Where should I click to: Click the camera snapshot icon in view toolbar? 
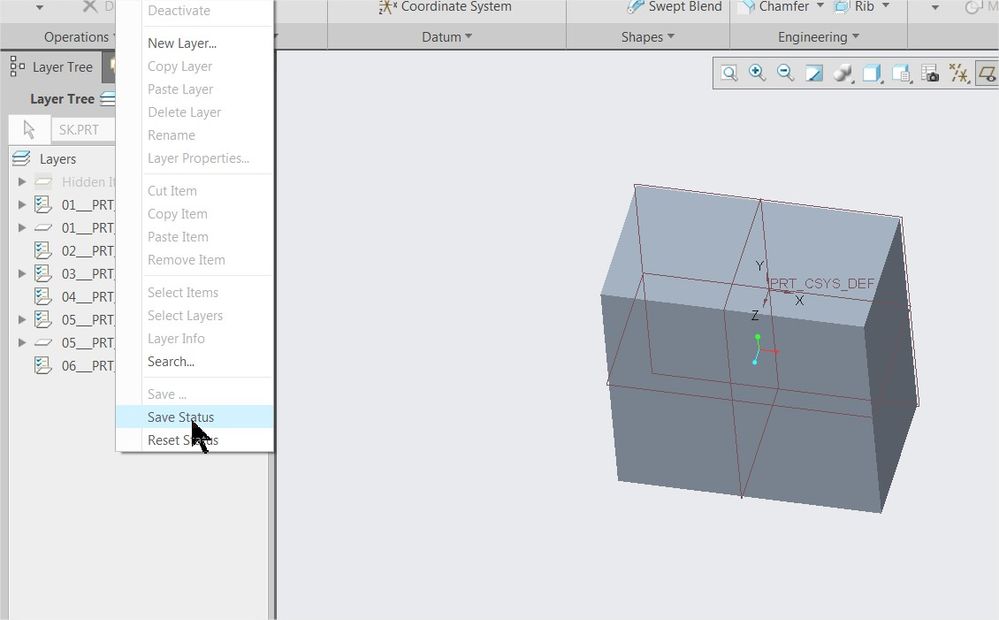click(x=930, y=73)
